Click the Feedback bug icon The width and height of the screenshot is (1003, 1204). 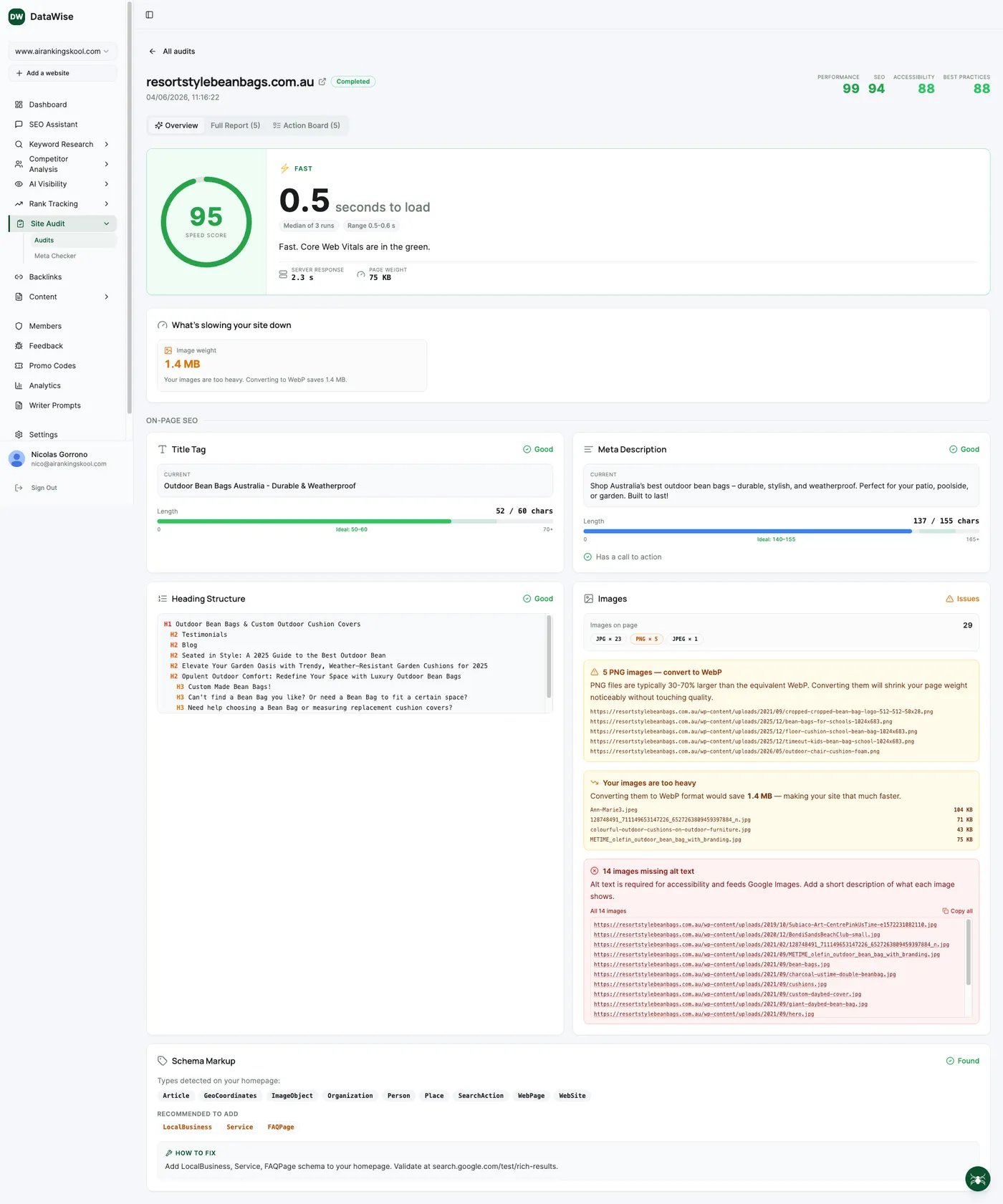19,346
